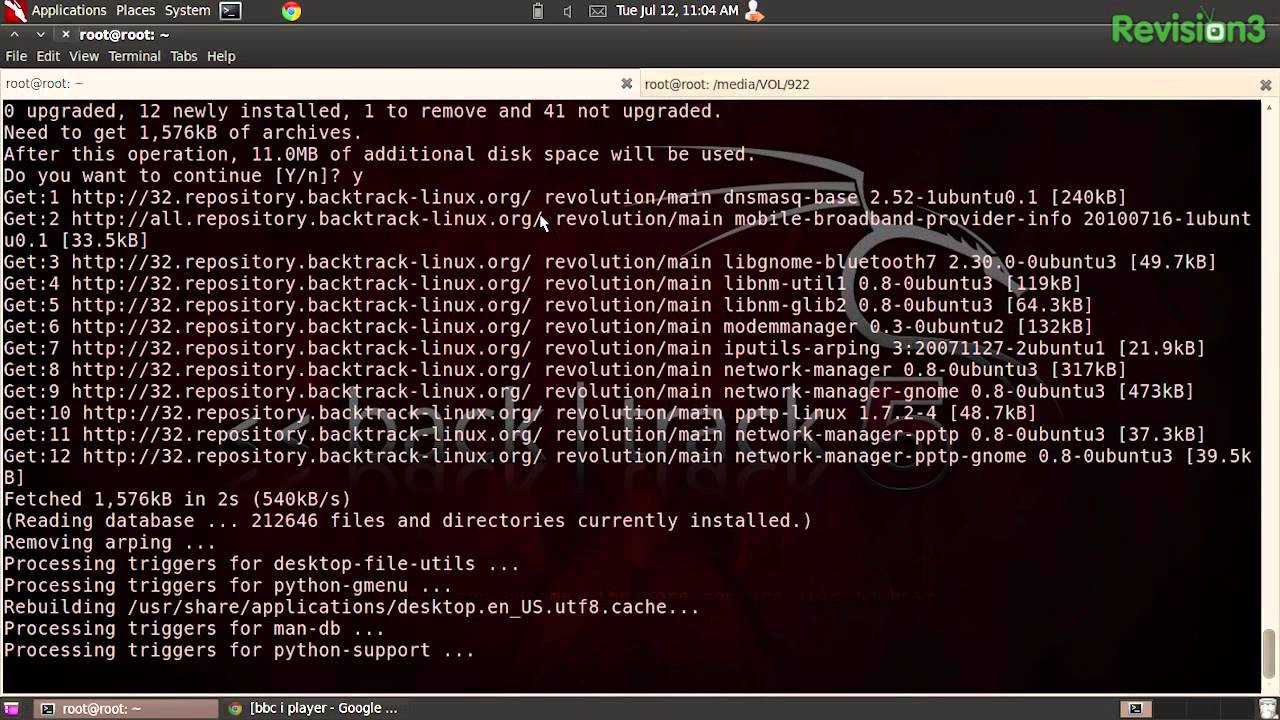Click the Get:5 libnm-glib2 line
Image resolution: width=1280 pixels, height=720 pixels.
pos(548,305)
